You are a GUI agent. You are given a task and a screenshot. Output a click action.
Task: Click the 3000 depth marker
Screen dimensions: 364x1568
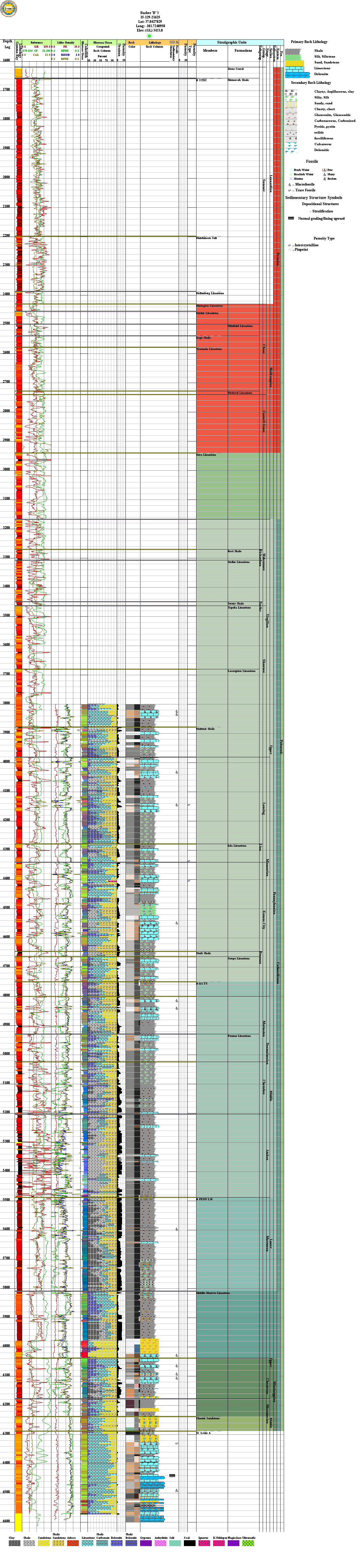point(6,469)
